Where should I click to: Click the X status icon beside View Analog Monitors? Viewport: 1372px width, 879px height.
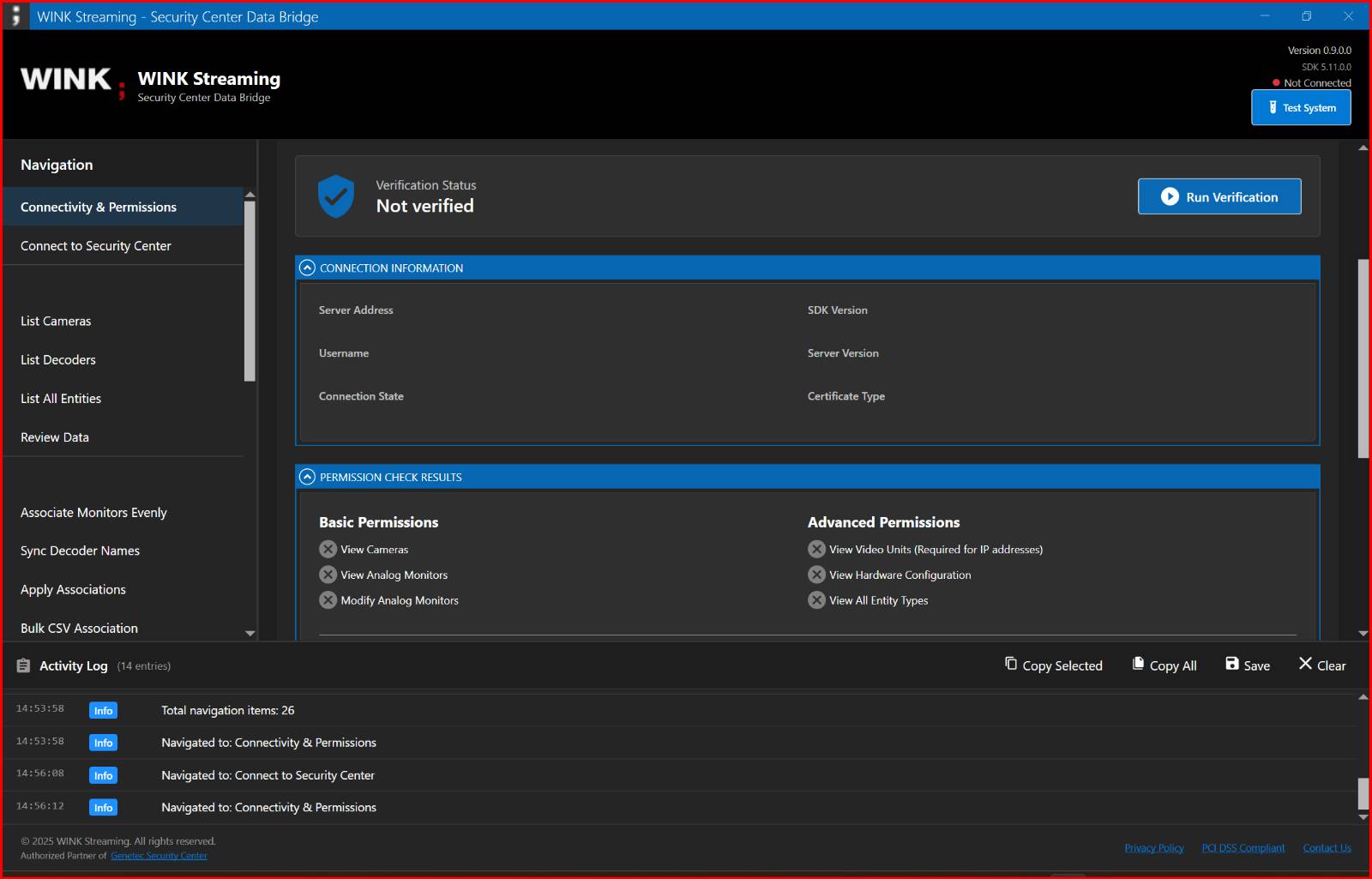tap(328, 575)
